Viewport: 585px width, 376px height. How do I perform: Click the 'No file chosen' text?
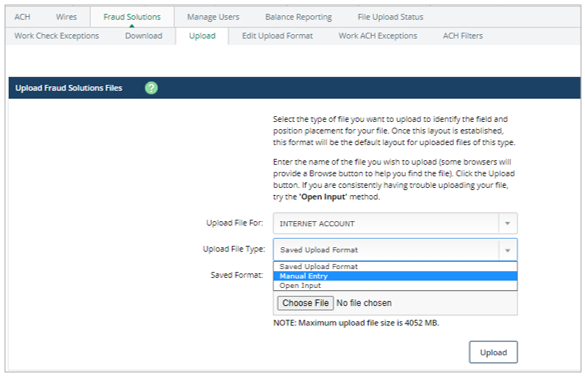[x=364, y=303]
